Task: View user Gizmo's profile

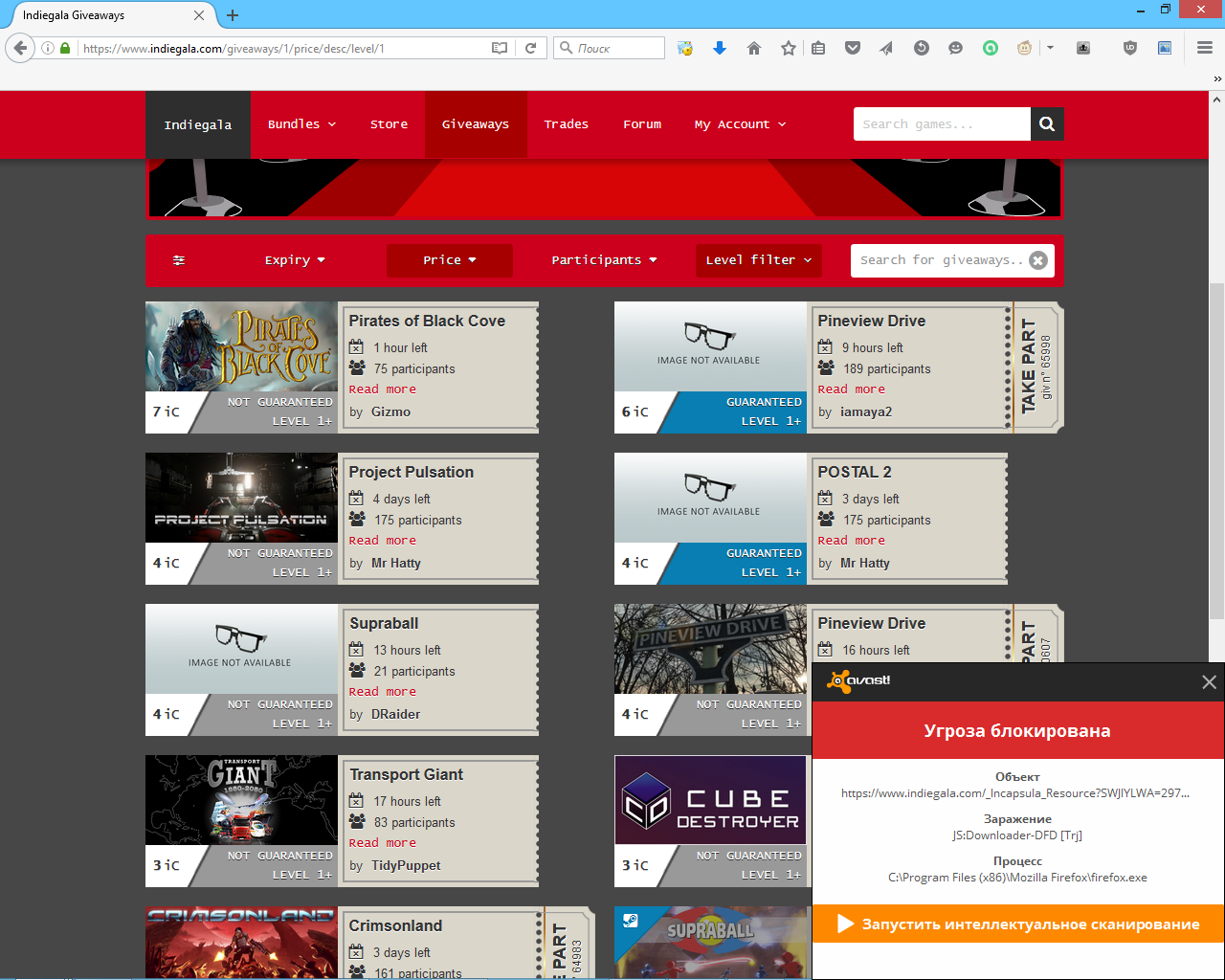Action: (x=390, y=412)
